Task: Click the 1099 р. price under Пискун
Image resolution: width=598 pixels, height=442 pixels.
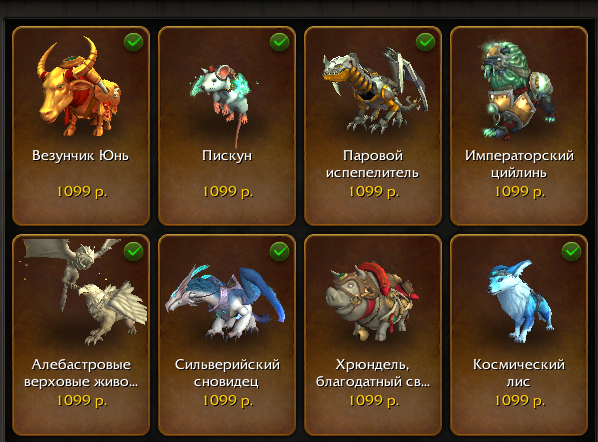Action: 228,191
